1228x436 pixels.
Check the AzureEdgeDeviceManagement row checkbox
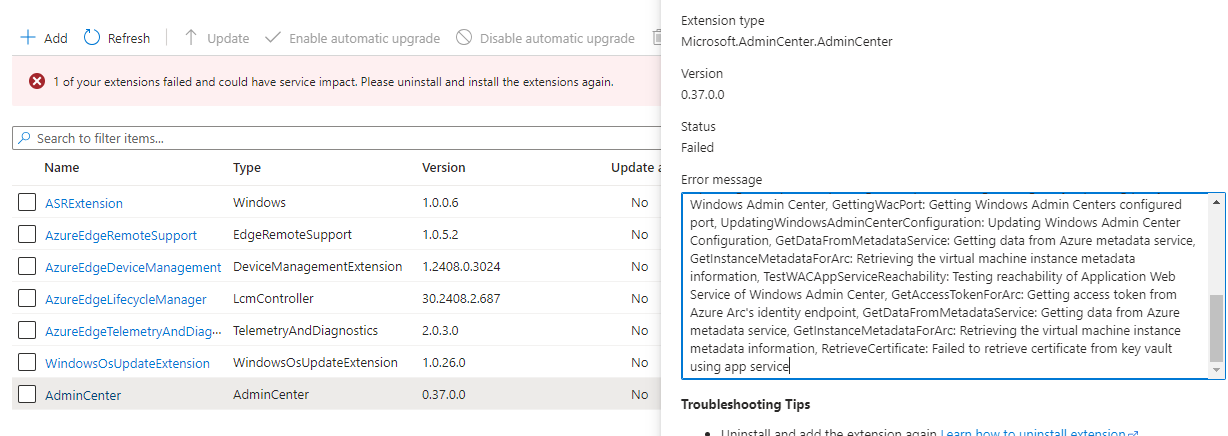[28, 267]
